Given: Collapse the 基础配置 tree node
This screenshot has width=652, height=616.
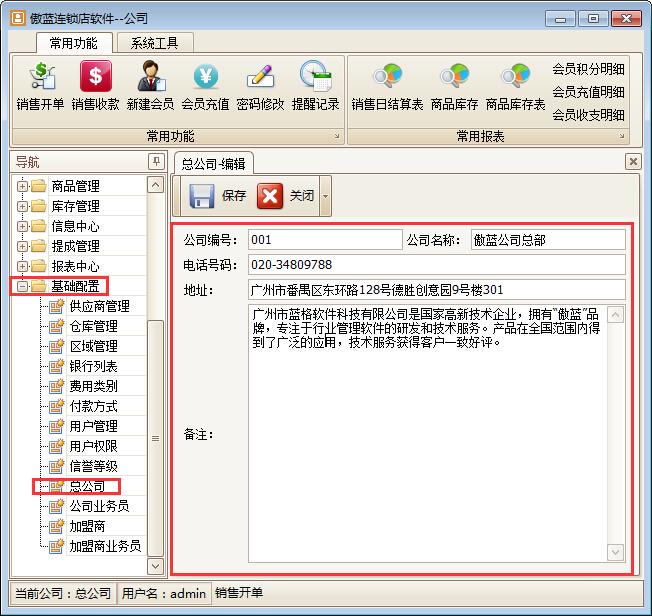Looking at the screenshot, I should 22,287.
